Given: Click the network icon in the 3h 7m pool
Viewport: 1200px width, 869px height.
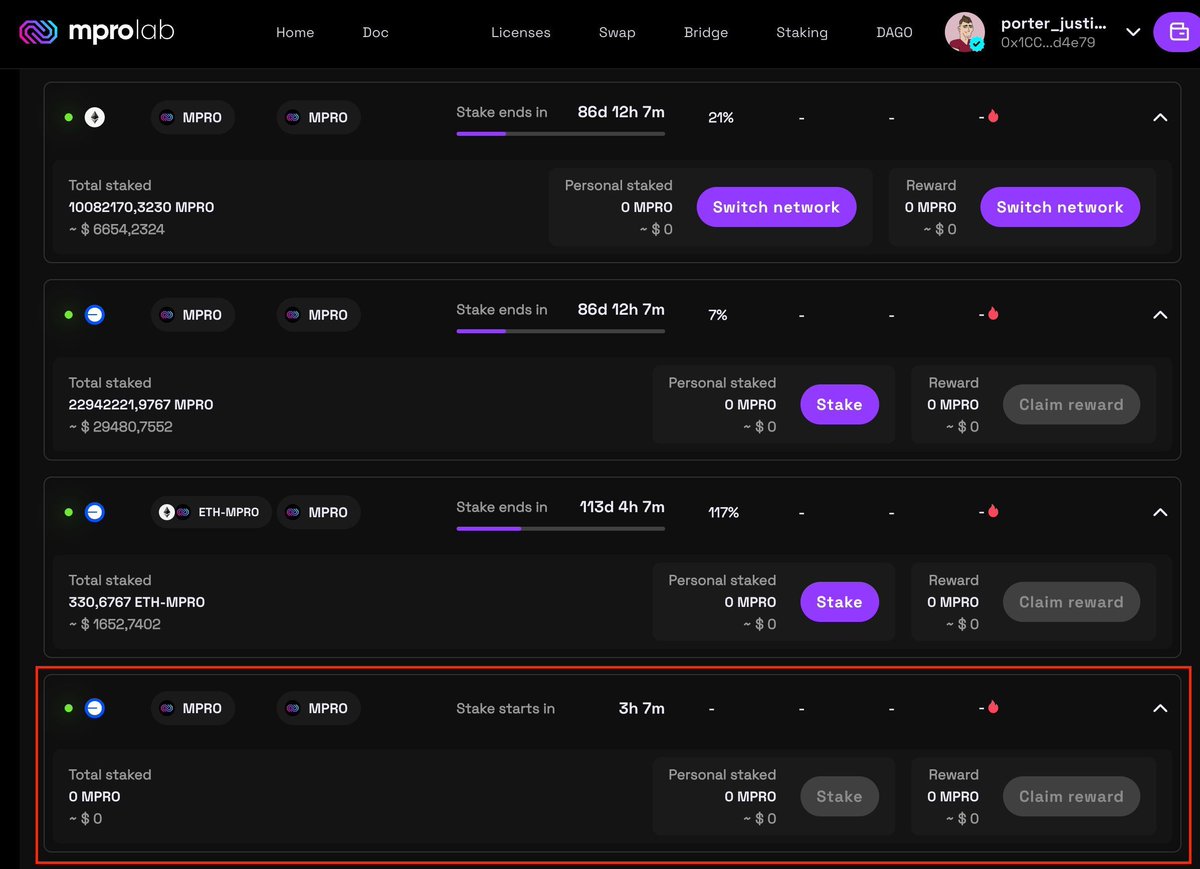Looking at the screenshot, I should [94, 708].
